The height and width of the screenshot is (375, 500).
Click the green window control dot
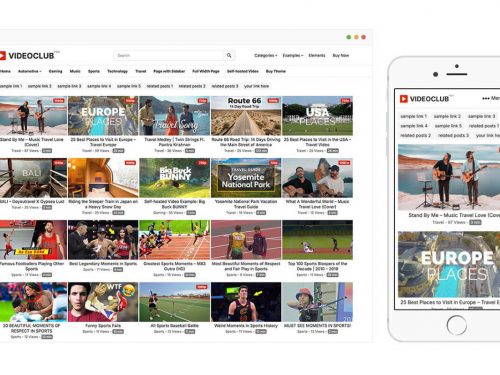(x=349, y=37)
